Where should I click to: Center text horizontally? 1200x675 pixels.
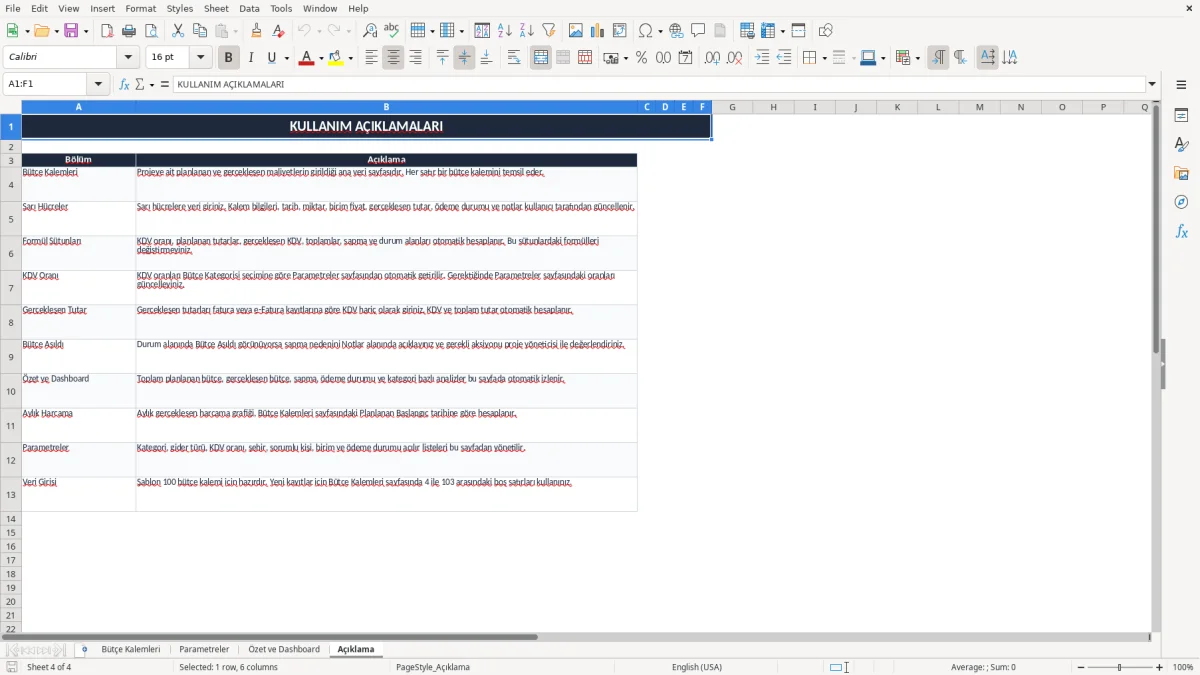pyautogui.click(x=393, y=58)
